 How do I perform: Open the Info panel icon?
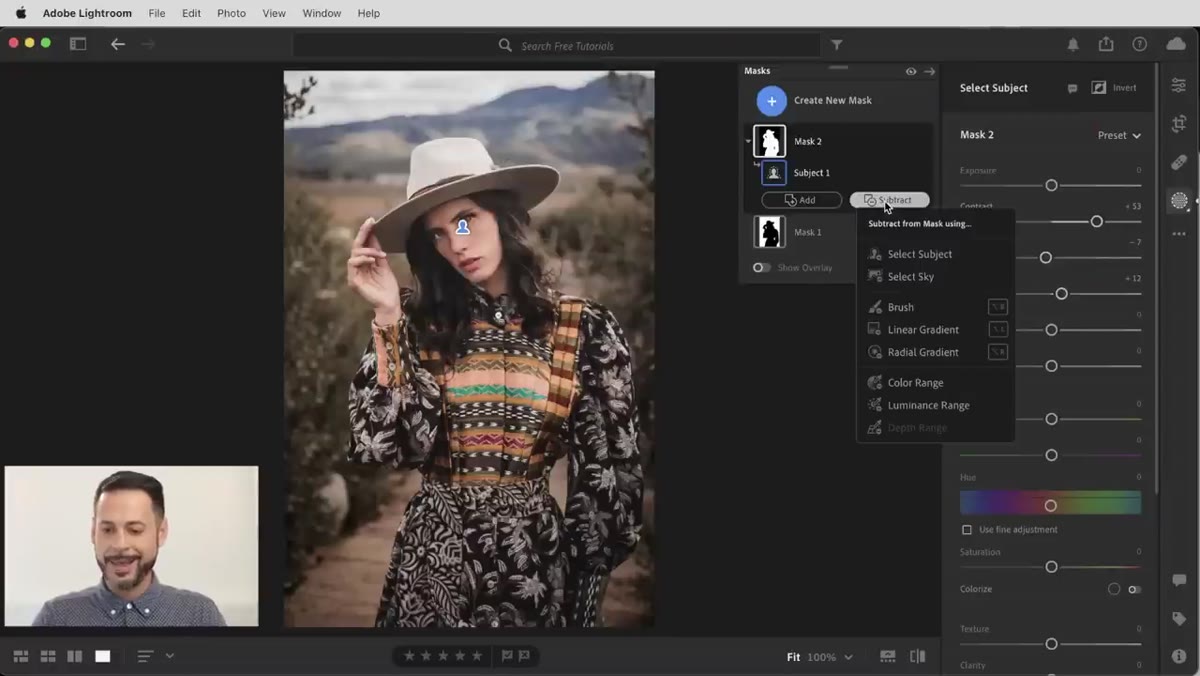[1179, 656]
